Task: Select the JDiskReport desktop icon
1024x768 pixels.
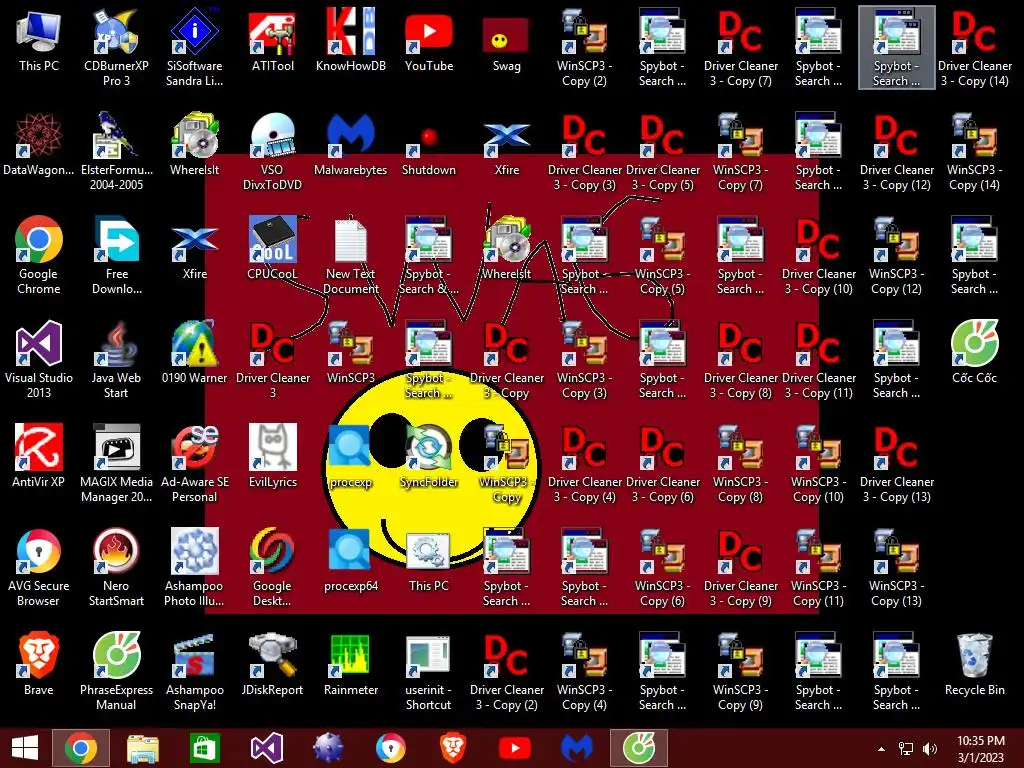Action: (x=273, y=664)
